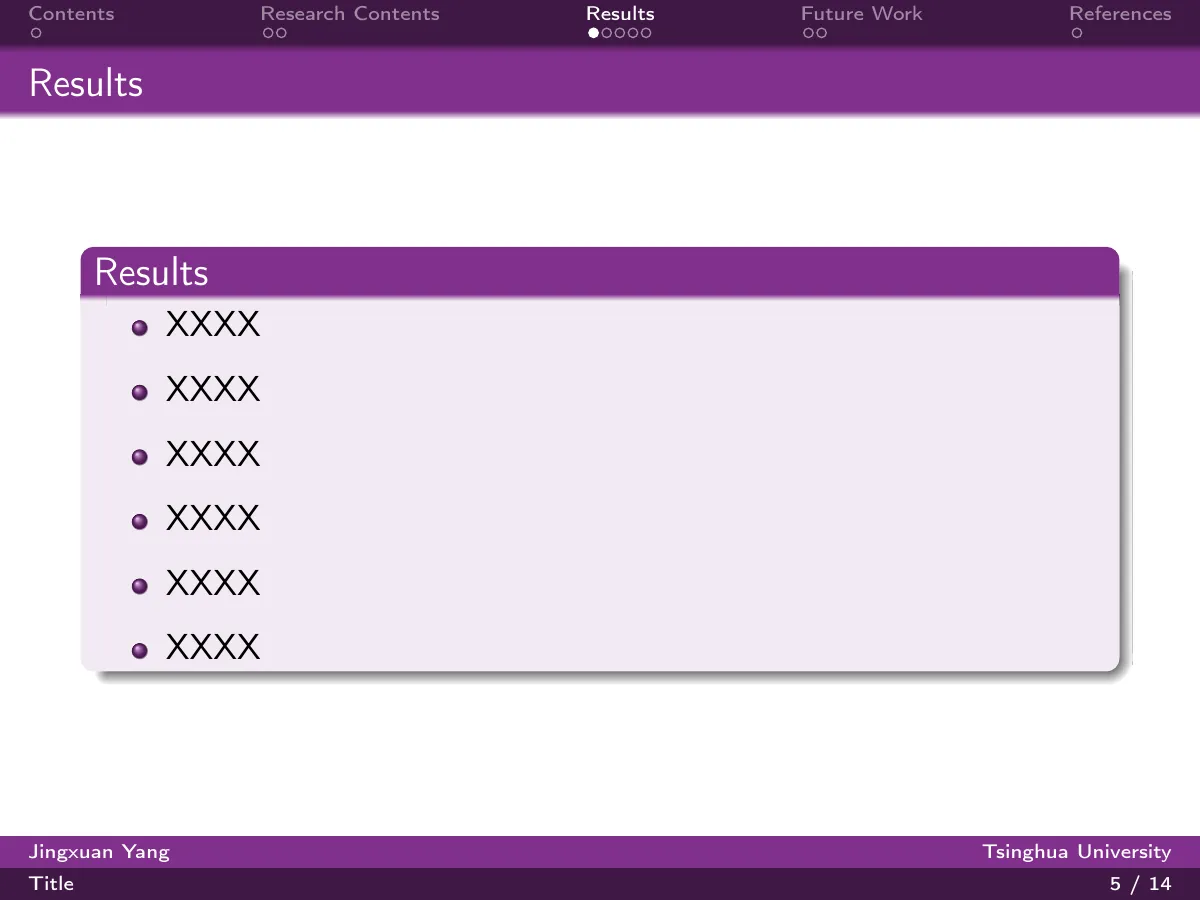Click the large Results frame title heading
1200x900 pixels.
click(86, 83)
